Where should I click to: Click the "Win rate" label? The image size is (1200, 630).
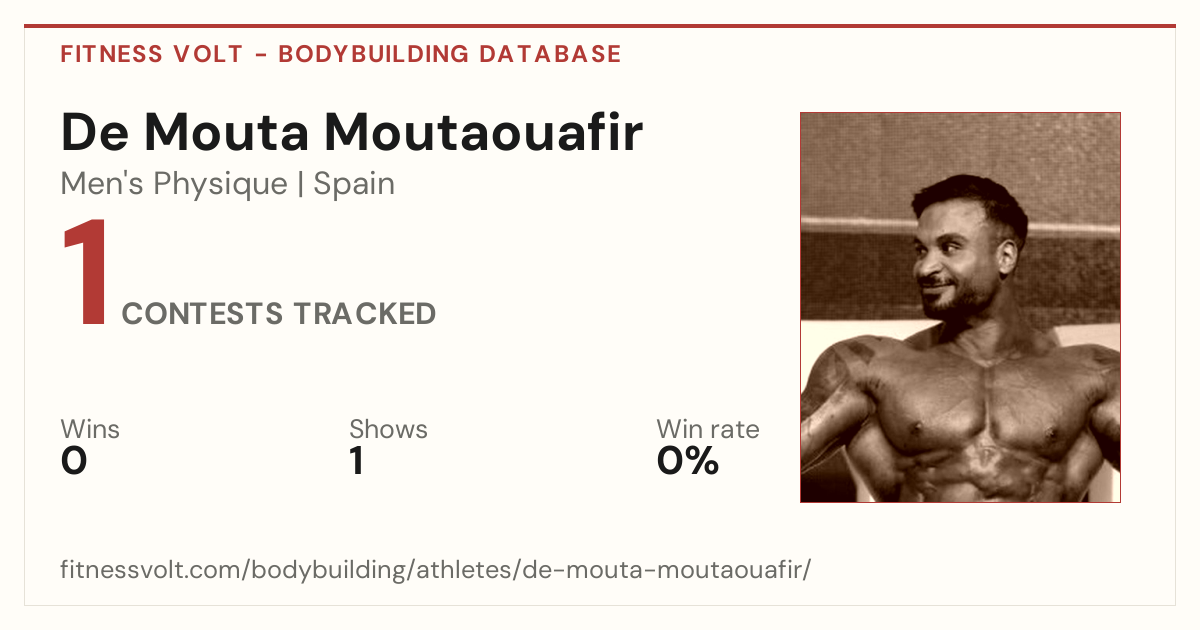coord(708,429)
